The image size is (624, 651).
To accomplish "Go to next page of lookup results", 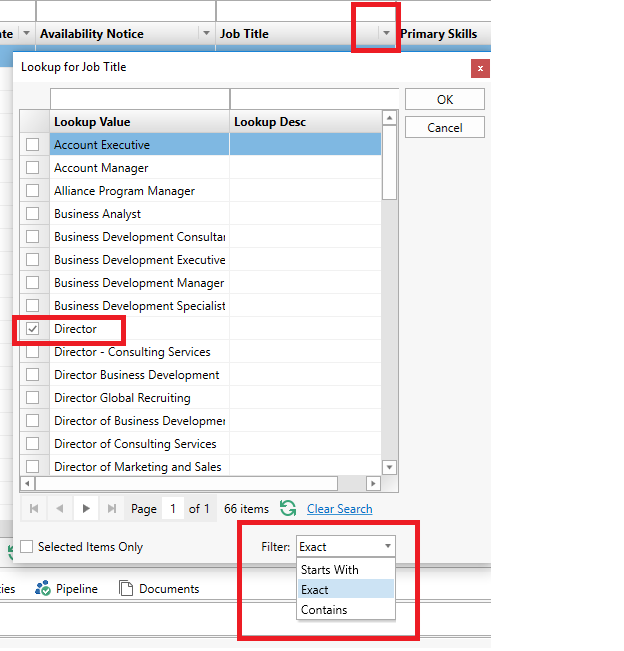I will pyautogui.click(x=86, y=509).
